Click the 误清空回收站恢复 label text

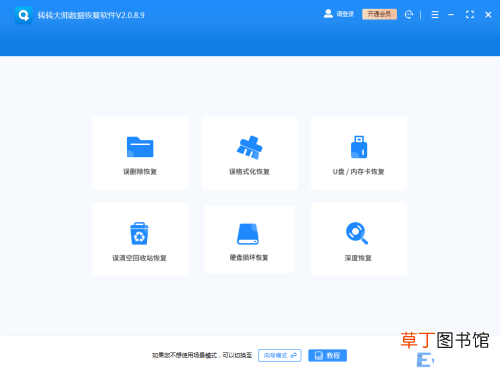pos(139,258)
